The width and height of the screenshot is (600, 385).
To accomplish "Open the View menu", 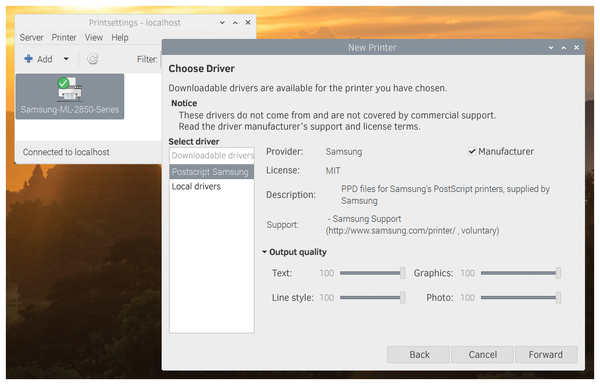I will tap(94, 38).
